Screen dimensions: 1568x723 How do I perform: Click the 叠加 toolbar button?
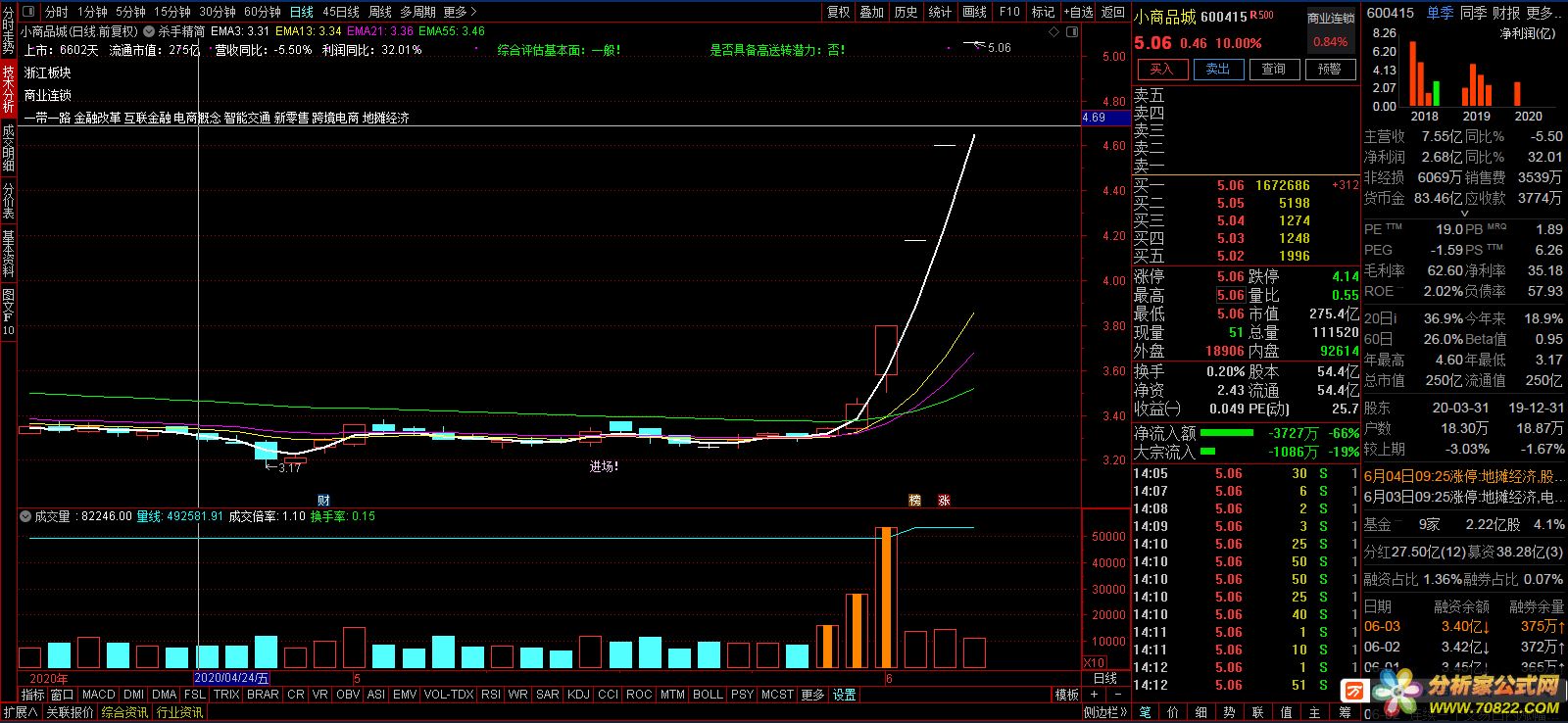click(872, 12)
